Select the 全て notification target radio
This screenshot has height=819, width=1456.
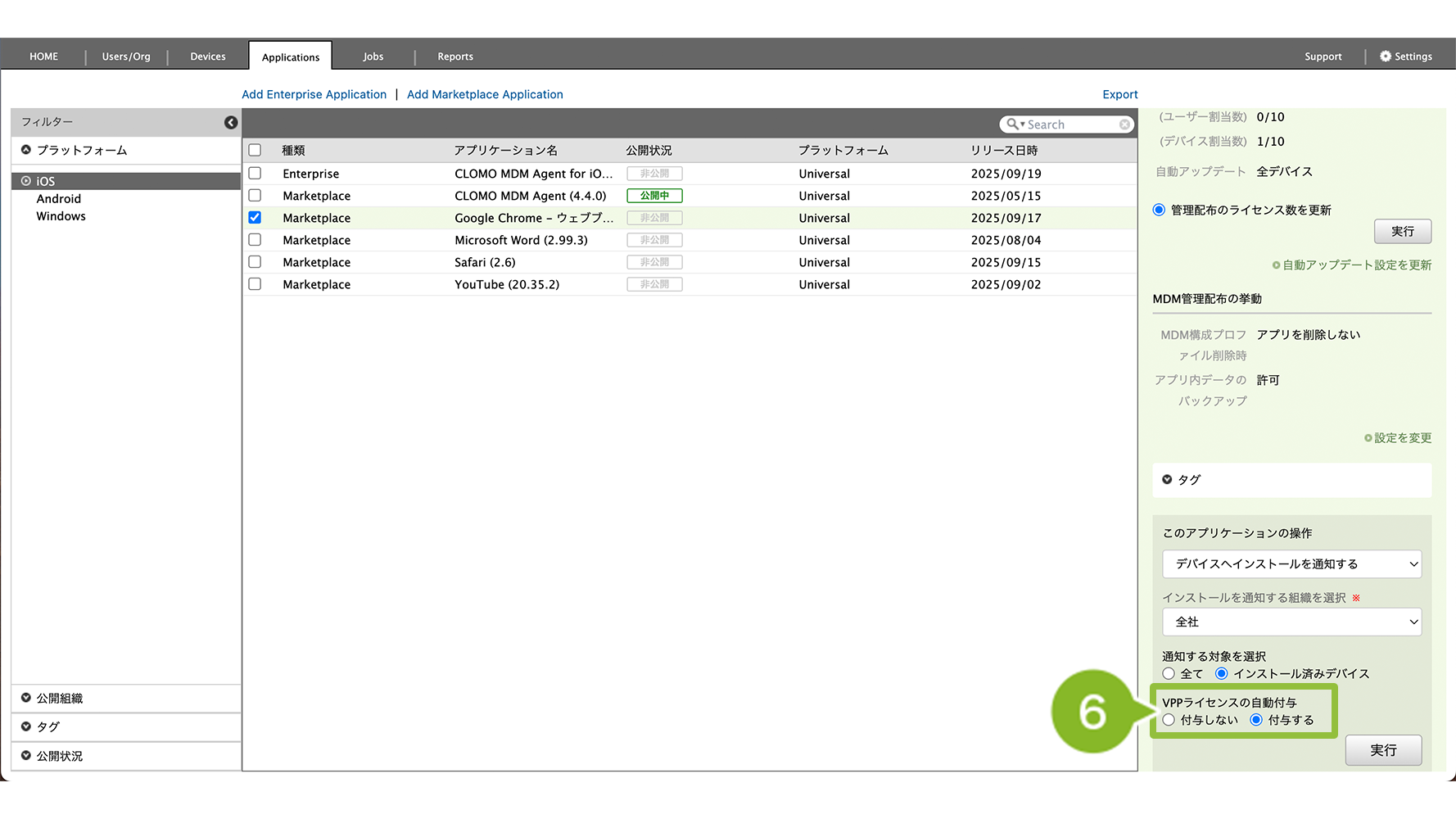click(x=1169, y=674)
